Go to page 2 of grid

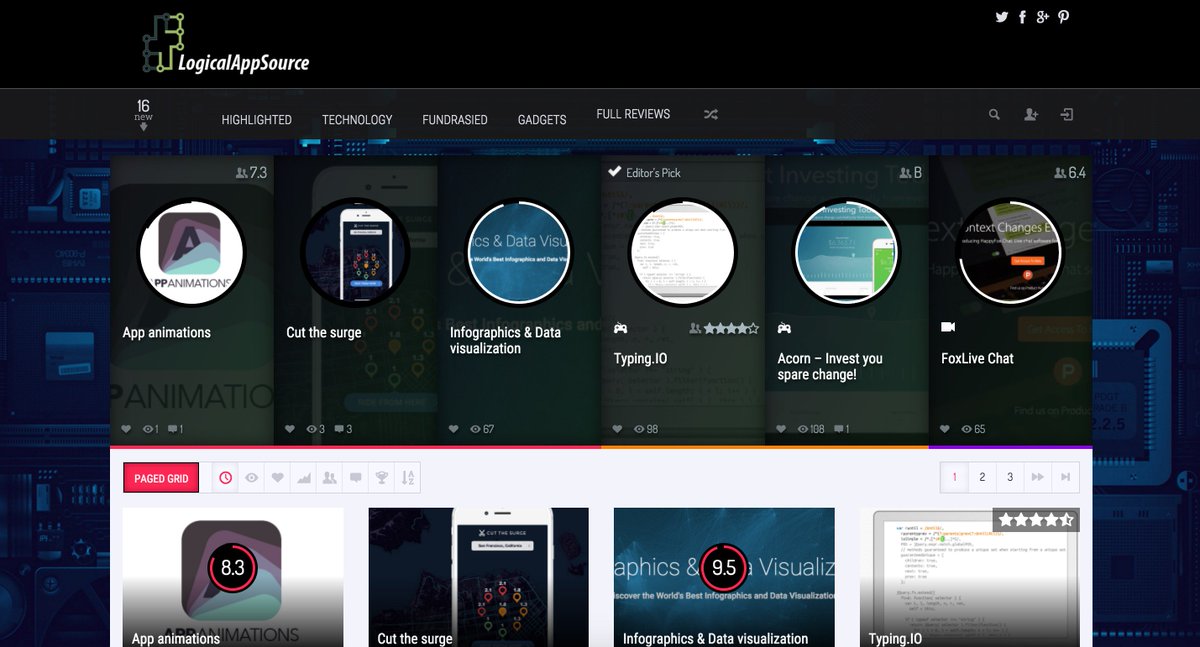(x=983, y=477)
